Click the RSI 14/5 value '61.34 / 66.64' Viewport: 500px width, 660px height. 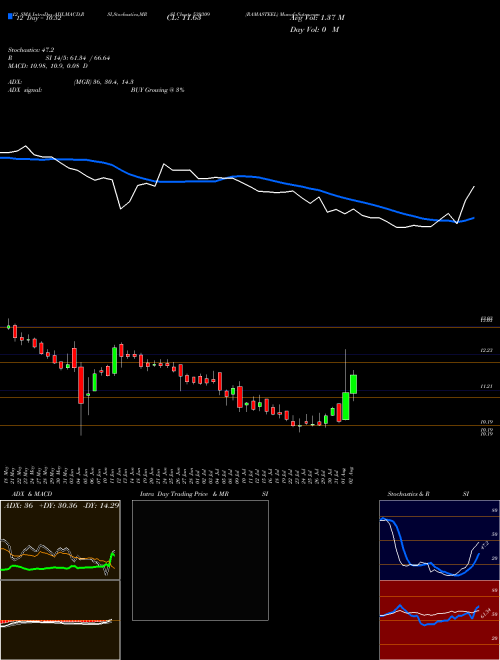point(91,58)
